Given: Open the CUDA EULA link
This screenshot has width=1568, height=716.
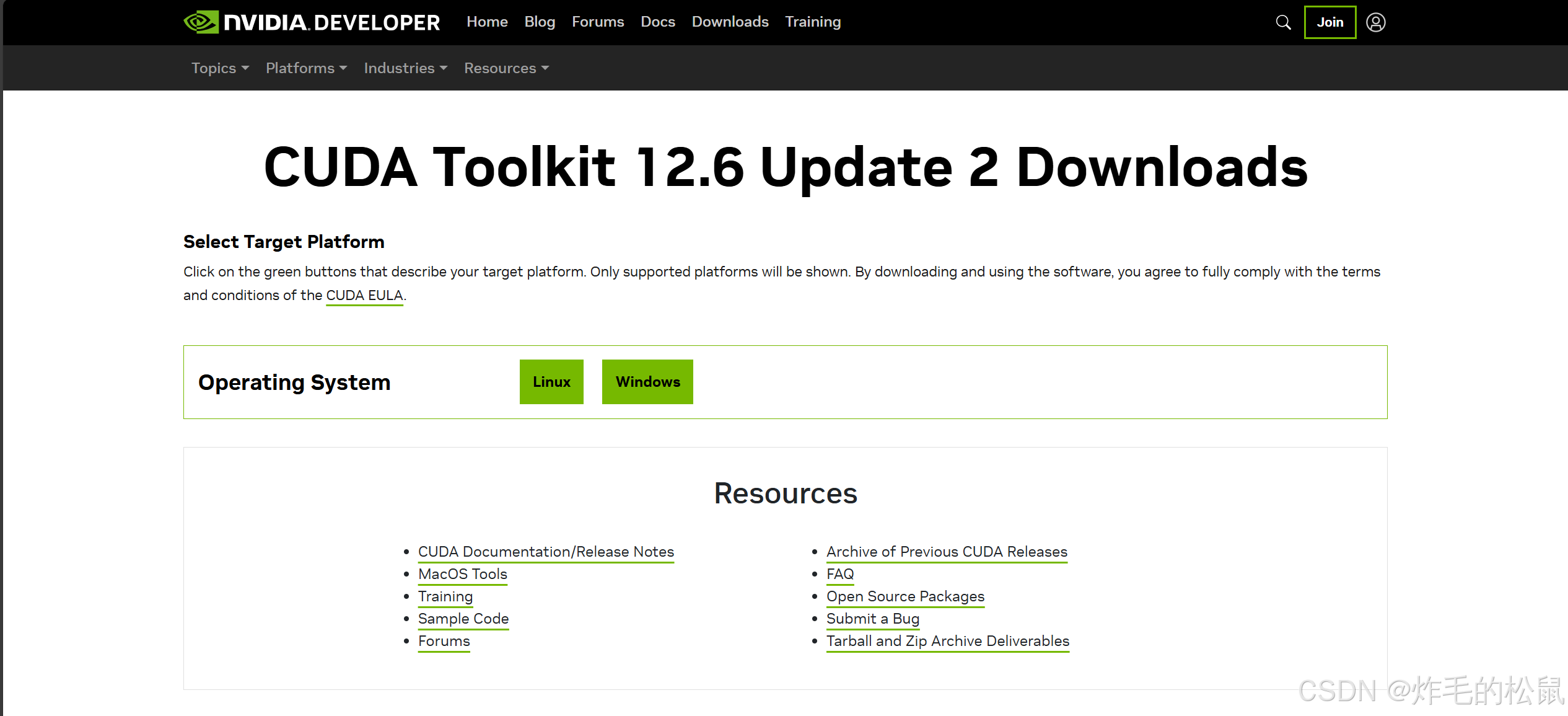Looking at the screenshot, I should pyautogui.click(x=364, y=296).
